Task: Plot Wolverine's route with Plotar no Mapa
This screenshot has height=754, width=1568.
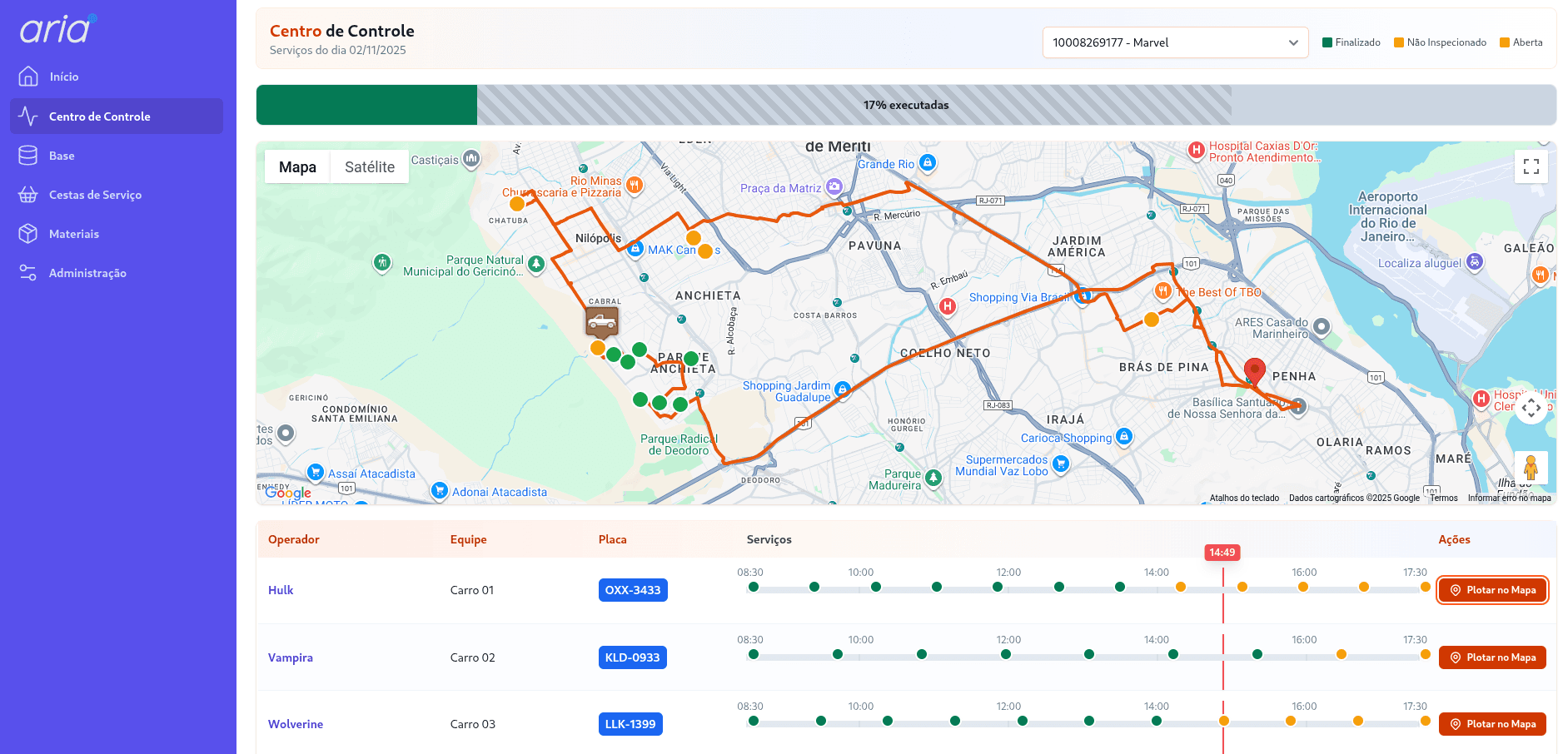Action: pos(1492,724)
